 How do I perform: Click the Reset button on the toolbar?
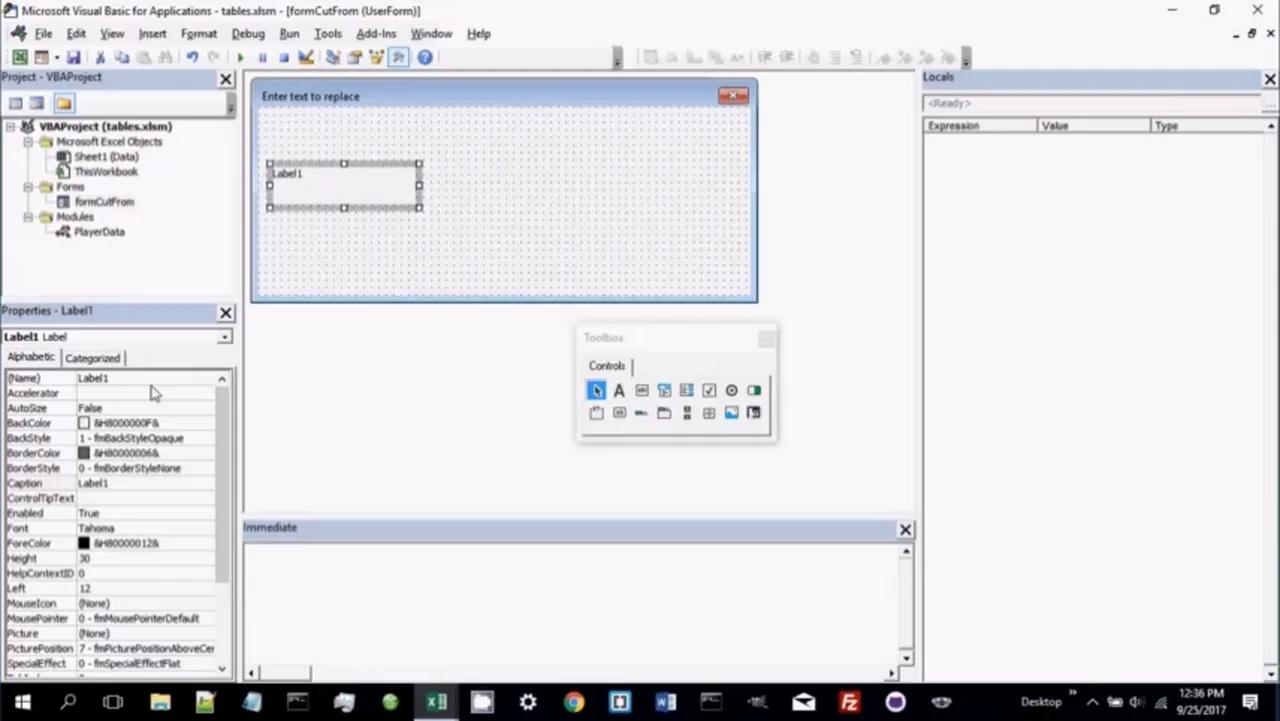(285, 57)
